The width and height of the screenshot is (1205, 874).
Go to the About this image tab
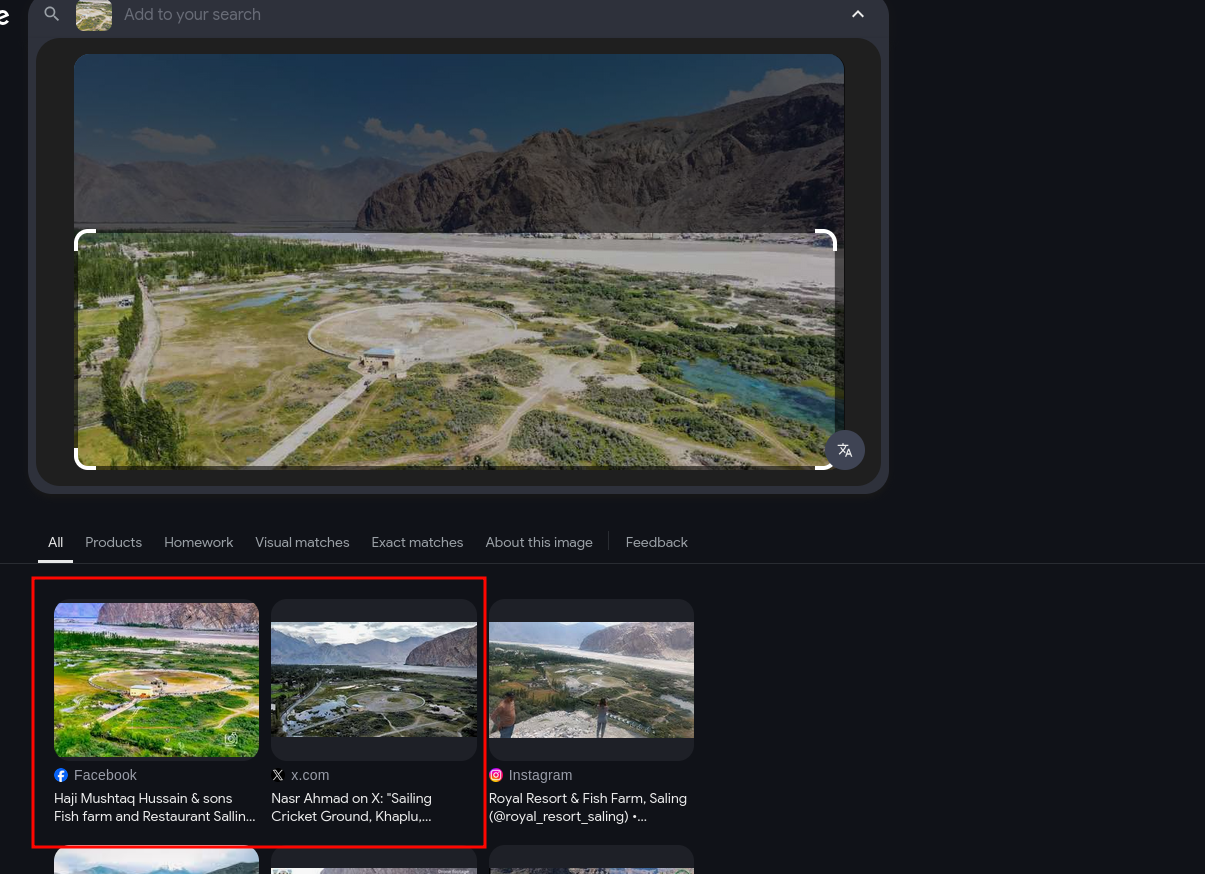tap(539, 542)
